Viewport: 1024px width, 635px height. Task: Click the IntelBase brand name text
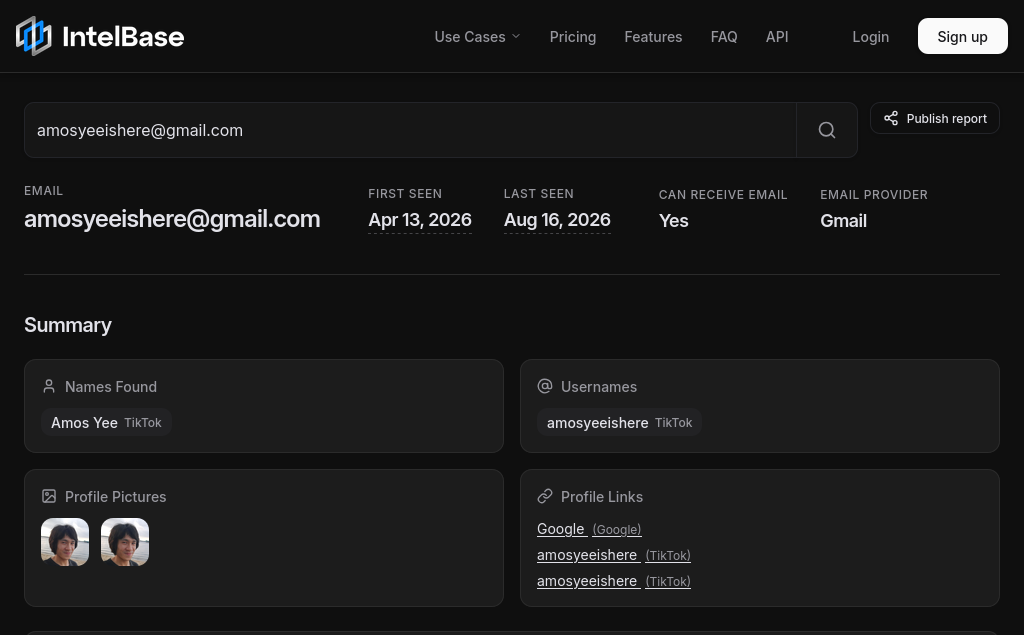123,37
